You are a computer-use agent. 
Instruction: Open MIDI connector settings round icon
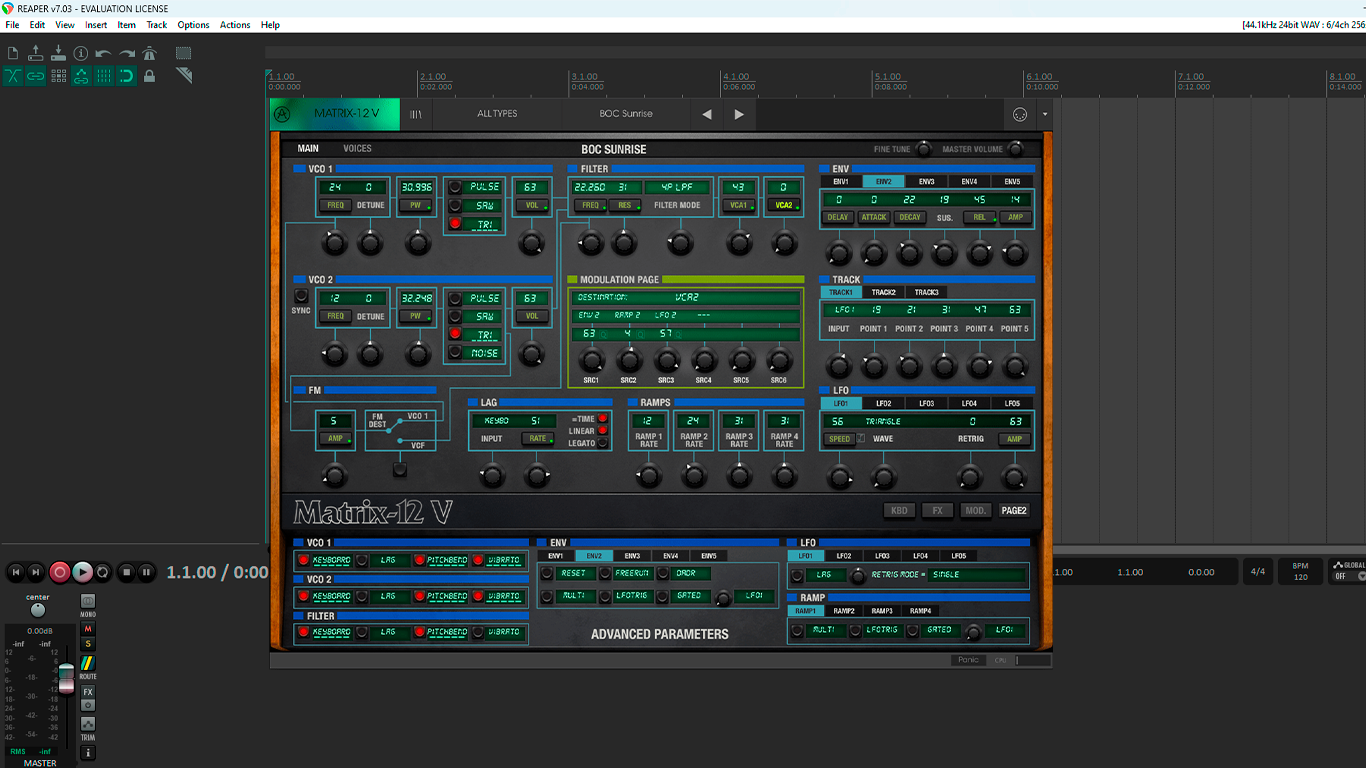point(1020,114)
